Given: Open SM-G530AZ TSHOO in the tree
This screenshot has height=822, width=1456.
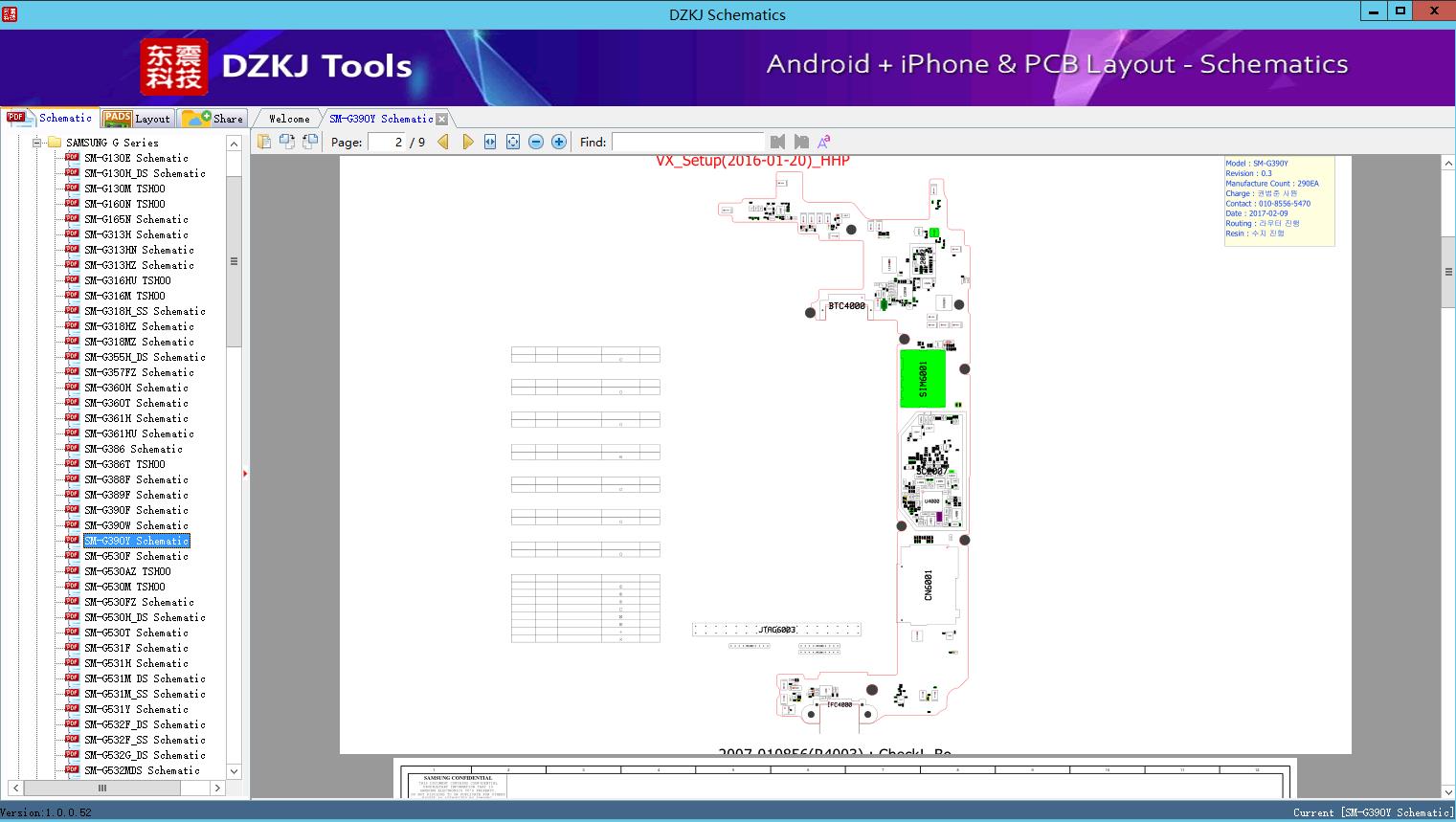Looking at the screenshot, I should pyautogui.click(x=127, y=571).
